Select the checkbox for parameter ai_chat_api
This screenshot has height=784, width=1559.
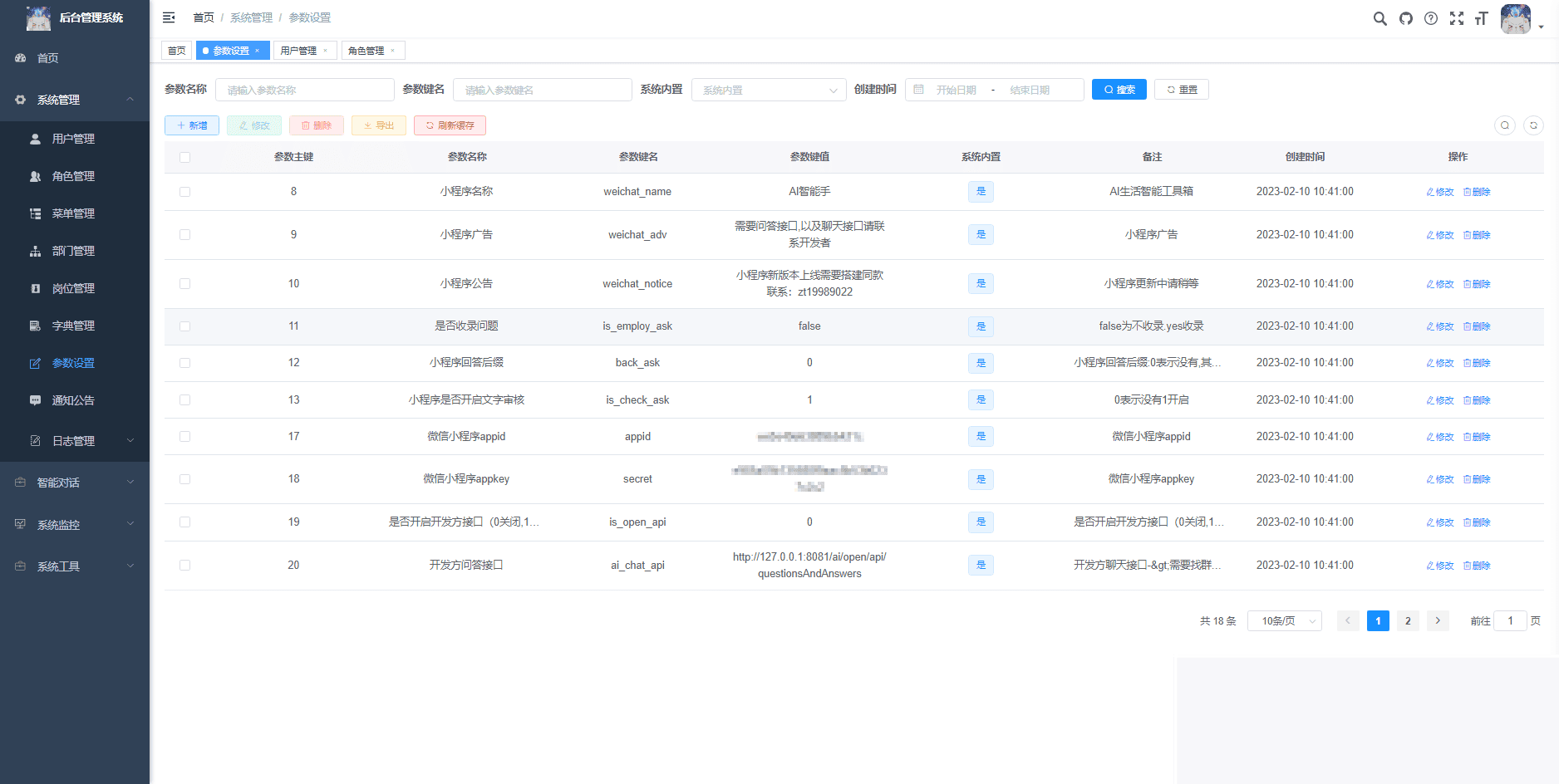(x=184, y=565)
